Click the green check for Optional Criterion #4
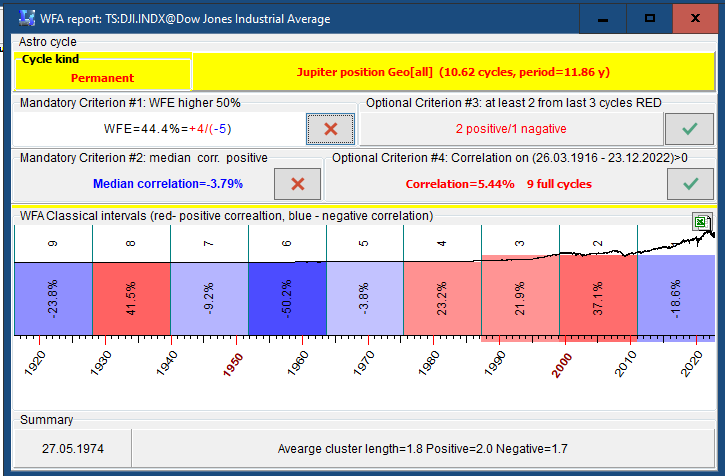Screen dimensions: 725x476 (690, 184)
